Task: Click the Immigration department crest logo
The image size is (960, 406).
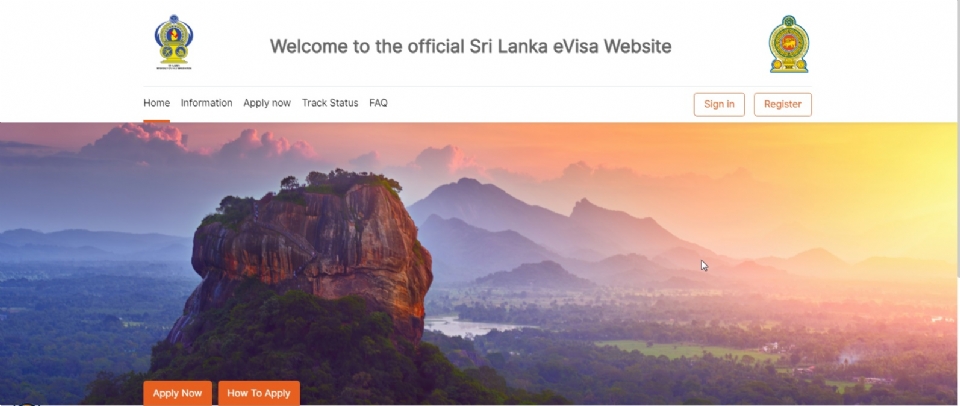Action: [174, 42]
